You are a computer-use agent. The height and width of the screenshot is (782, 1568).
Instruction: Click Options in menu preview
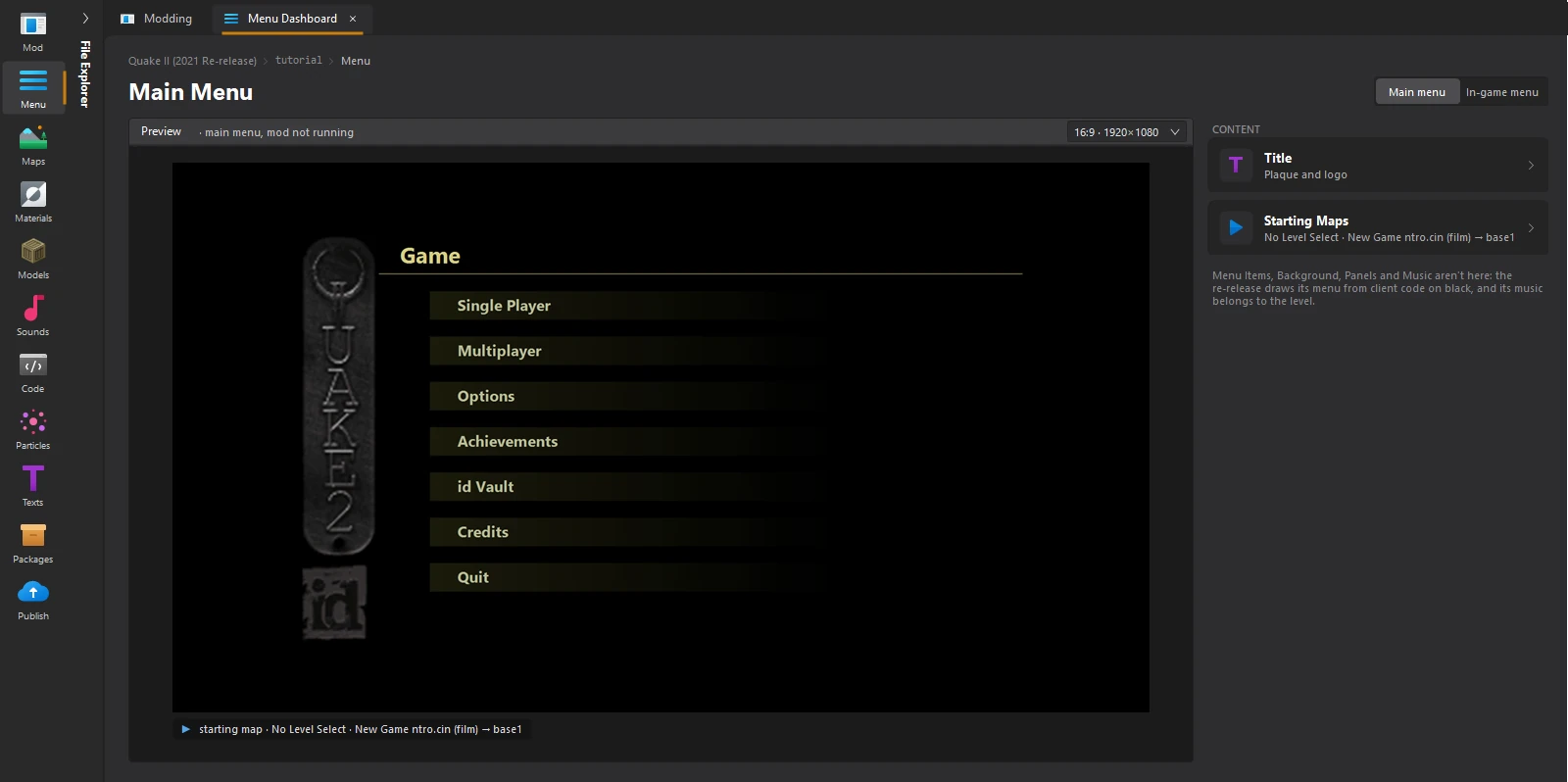(x=486, y=396)
